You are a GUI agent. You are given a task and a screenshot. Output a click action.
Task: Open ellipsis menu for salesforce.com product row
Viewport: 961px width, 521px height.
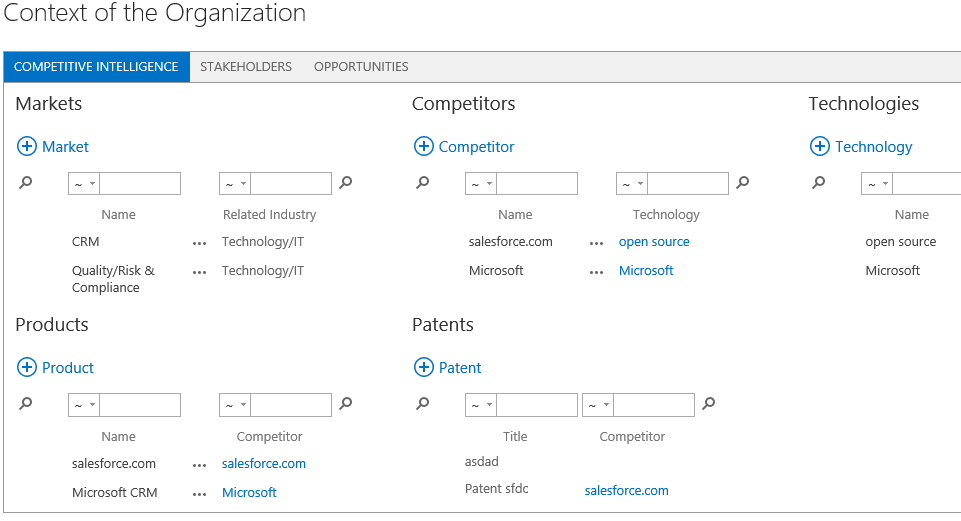click(x=199, y=465)
